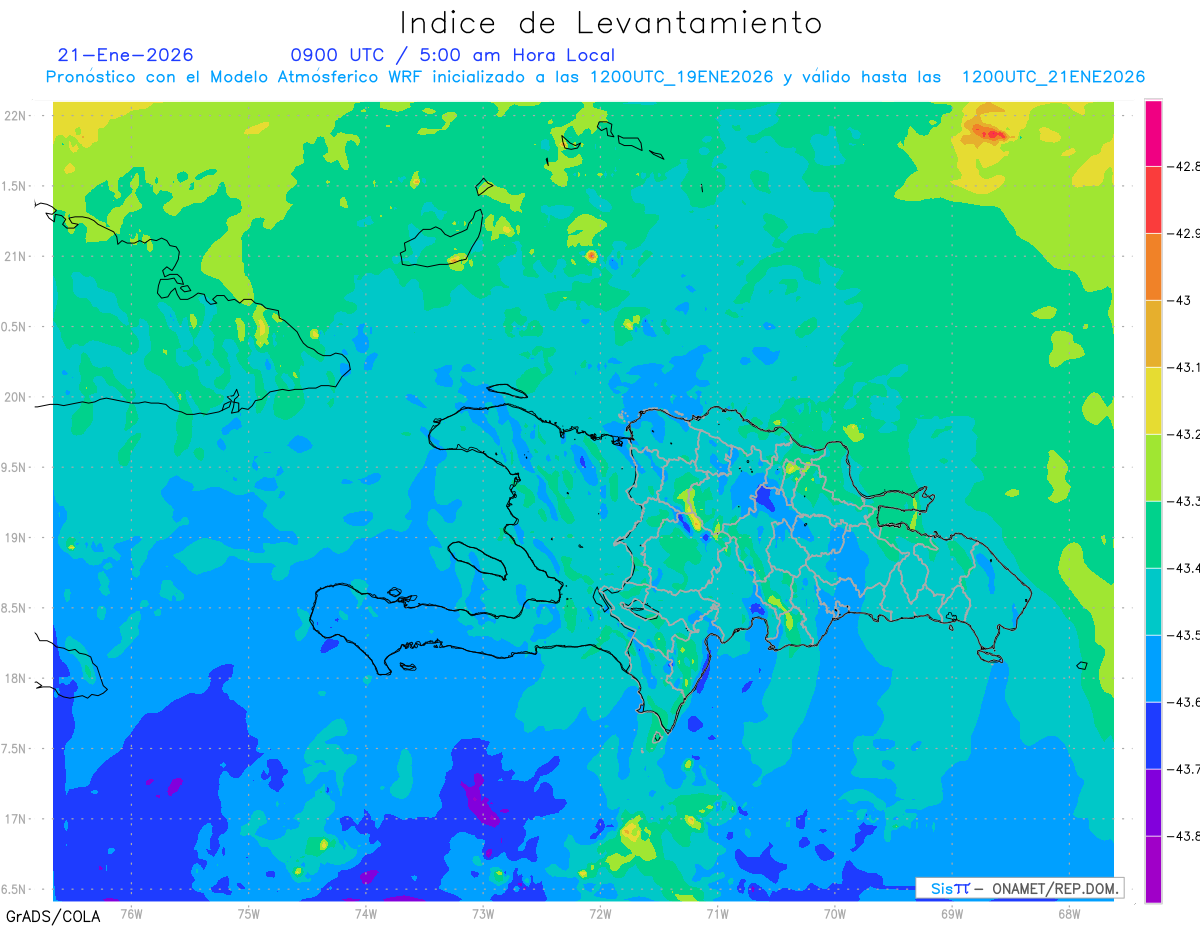
Task: Click the '70W' longitude axis label
Action: [834, 913]
